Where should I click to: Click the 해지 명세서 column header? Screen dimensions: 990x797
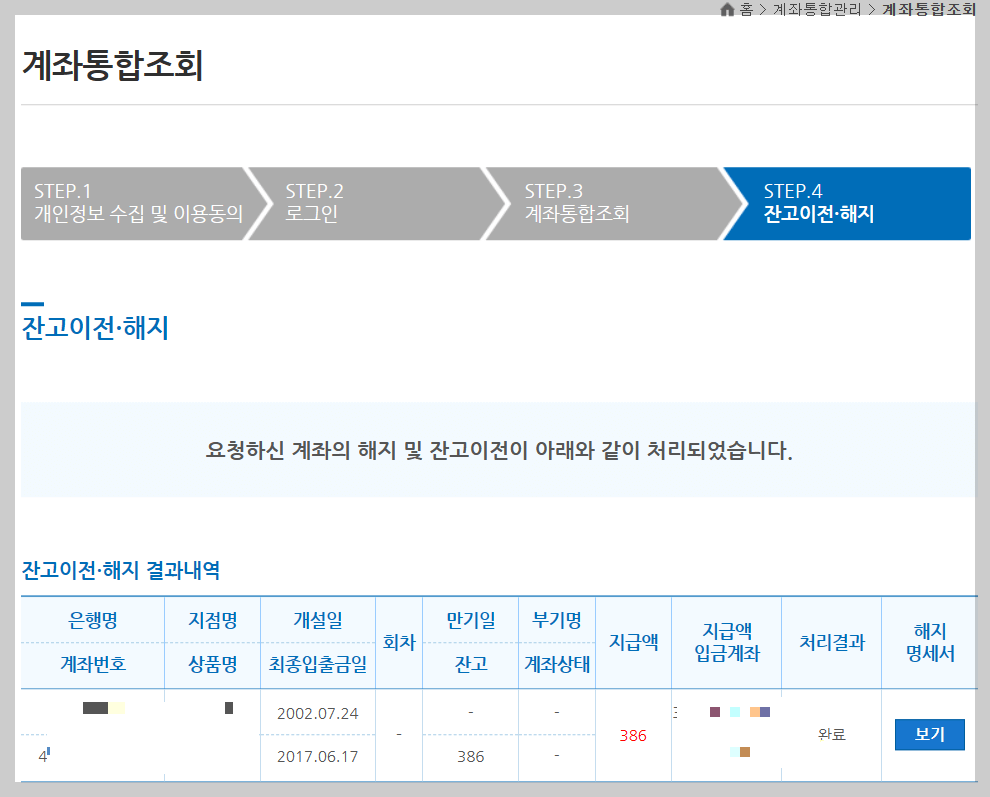(929, 642)
